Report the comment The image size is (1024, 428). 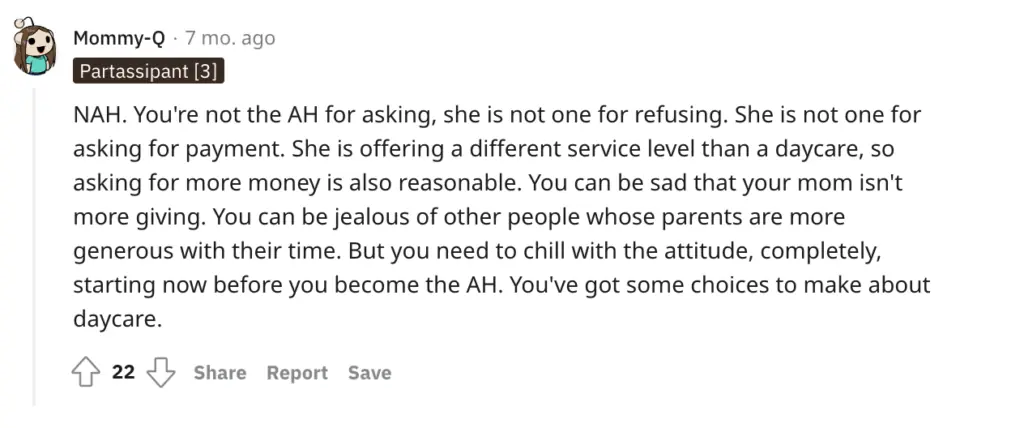click(297, 373)
